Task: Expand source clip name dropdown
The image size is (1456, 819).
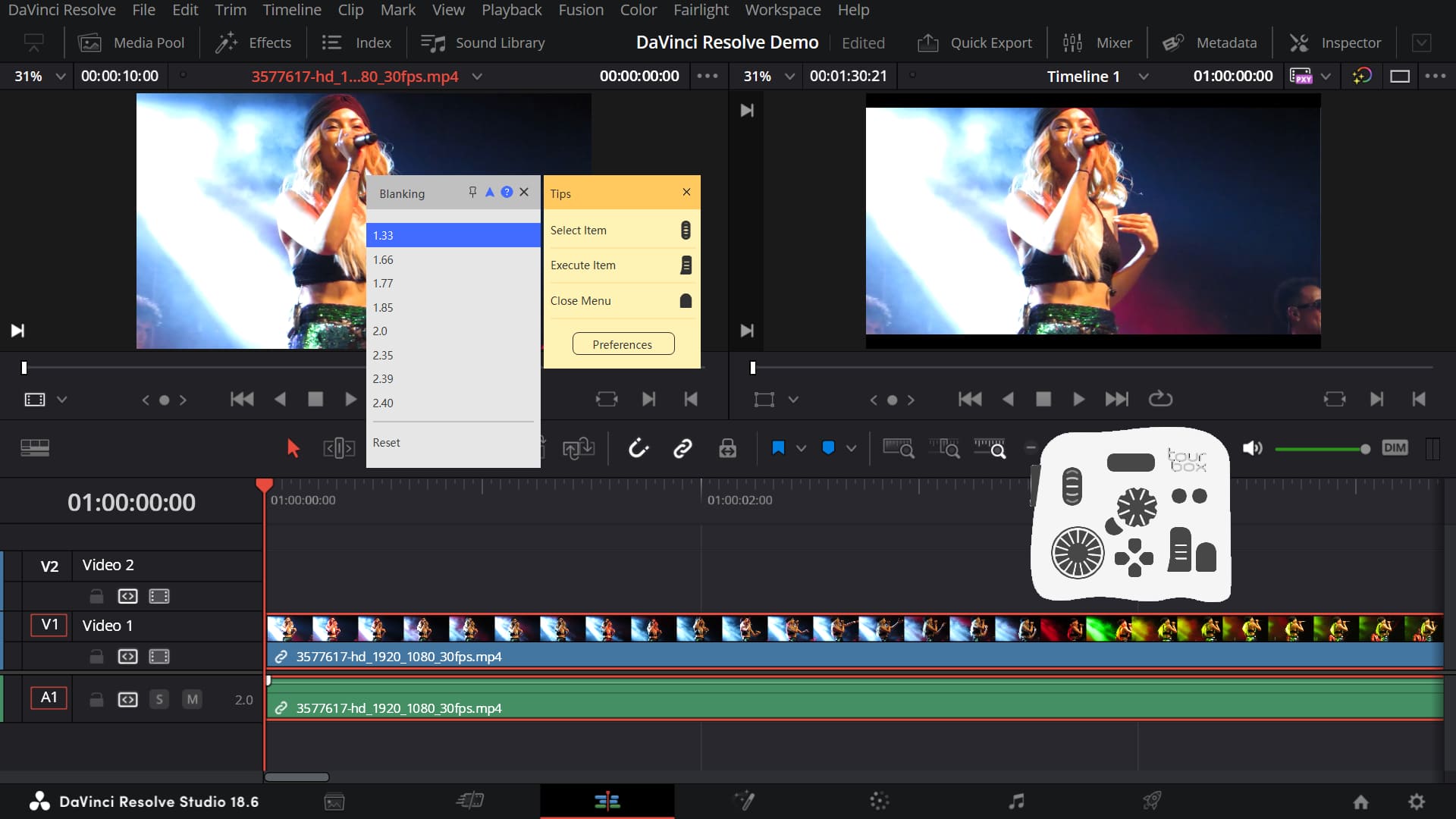Action: coord(477,77)
